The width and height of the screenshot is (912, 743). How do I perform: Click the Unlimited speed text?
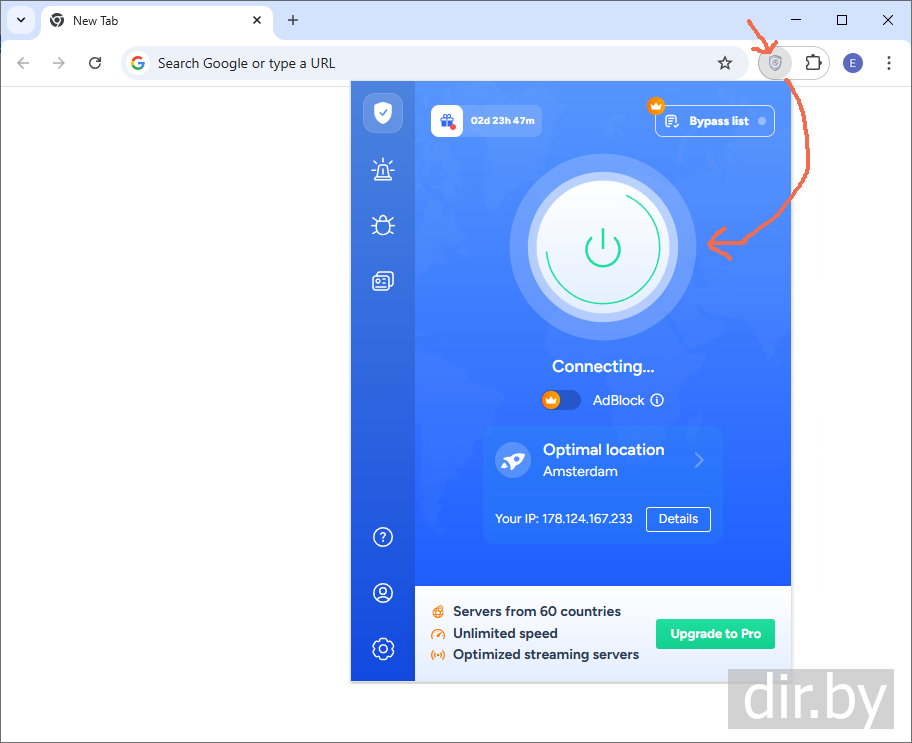pyautogui.click(x=505, y=633)
